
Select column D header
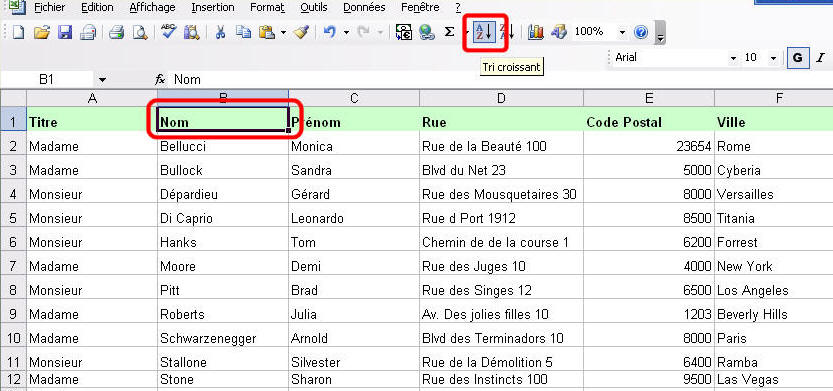tap(501, 98)
